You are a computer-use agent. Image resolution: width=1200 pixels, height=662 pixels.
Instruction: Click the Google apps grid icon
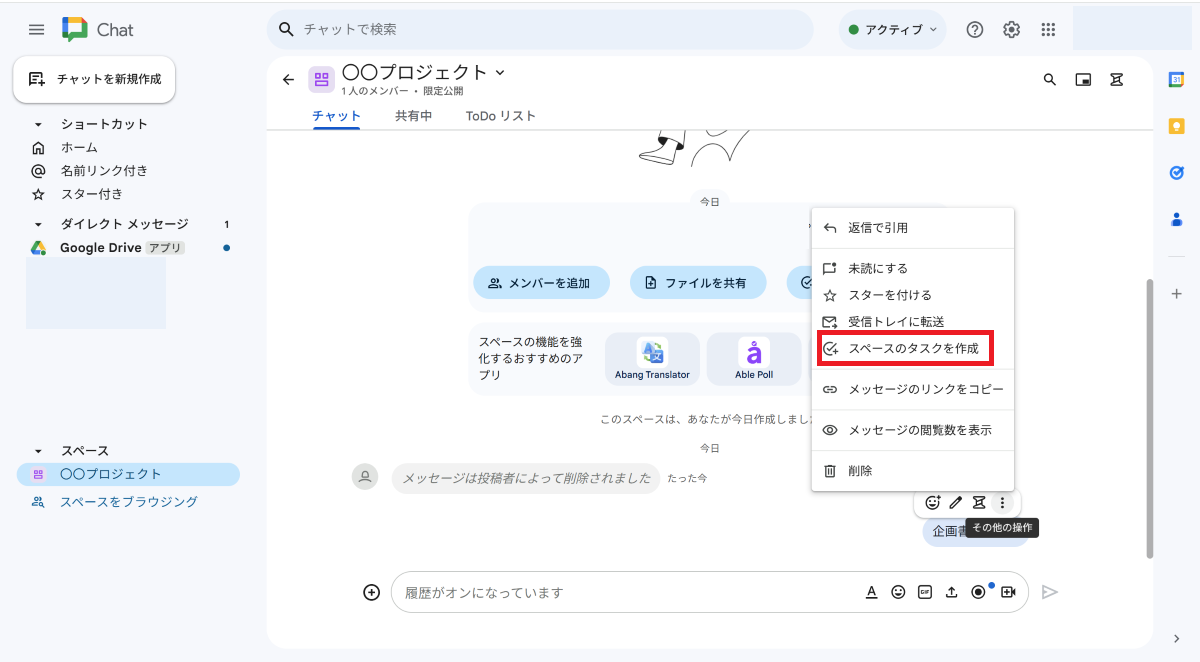click(x=1048, y=30)
